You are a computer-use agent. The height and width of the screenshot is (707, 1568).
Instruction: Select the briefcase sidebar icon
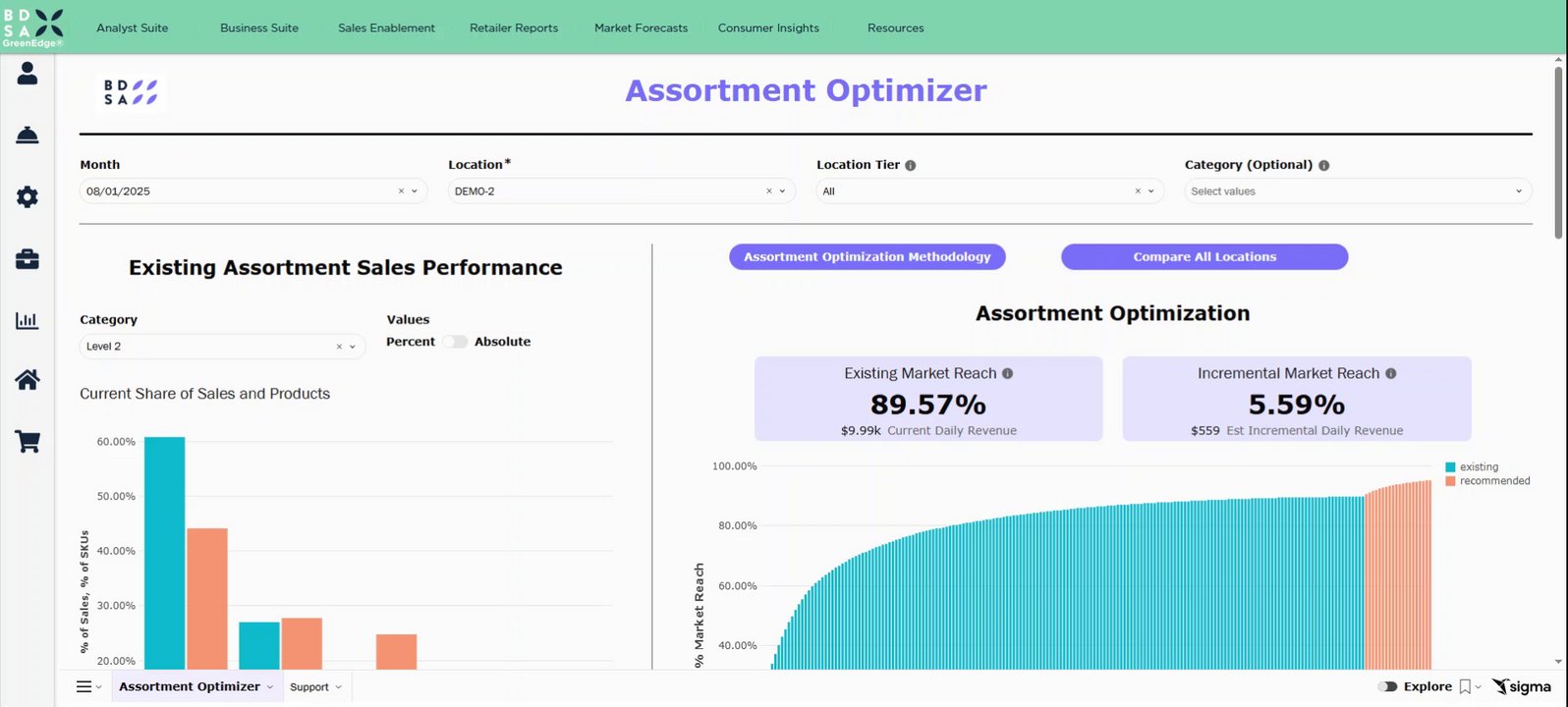point(28,259)
